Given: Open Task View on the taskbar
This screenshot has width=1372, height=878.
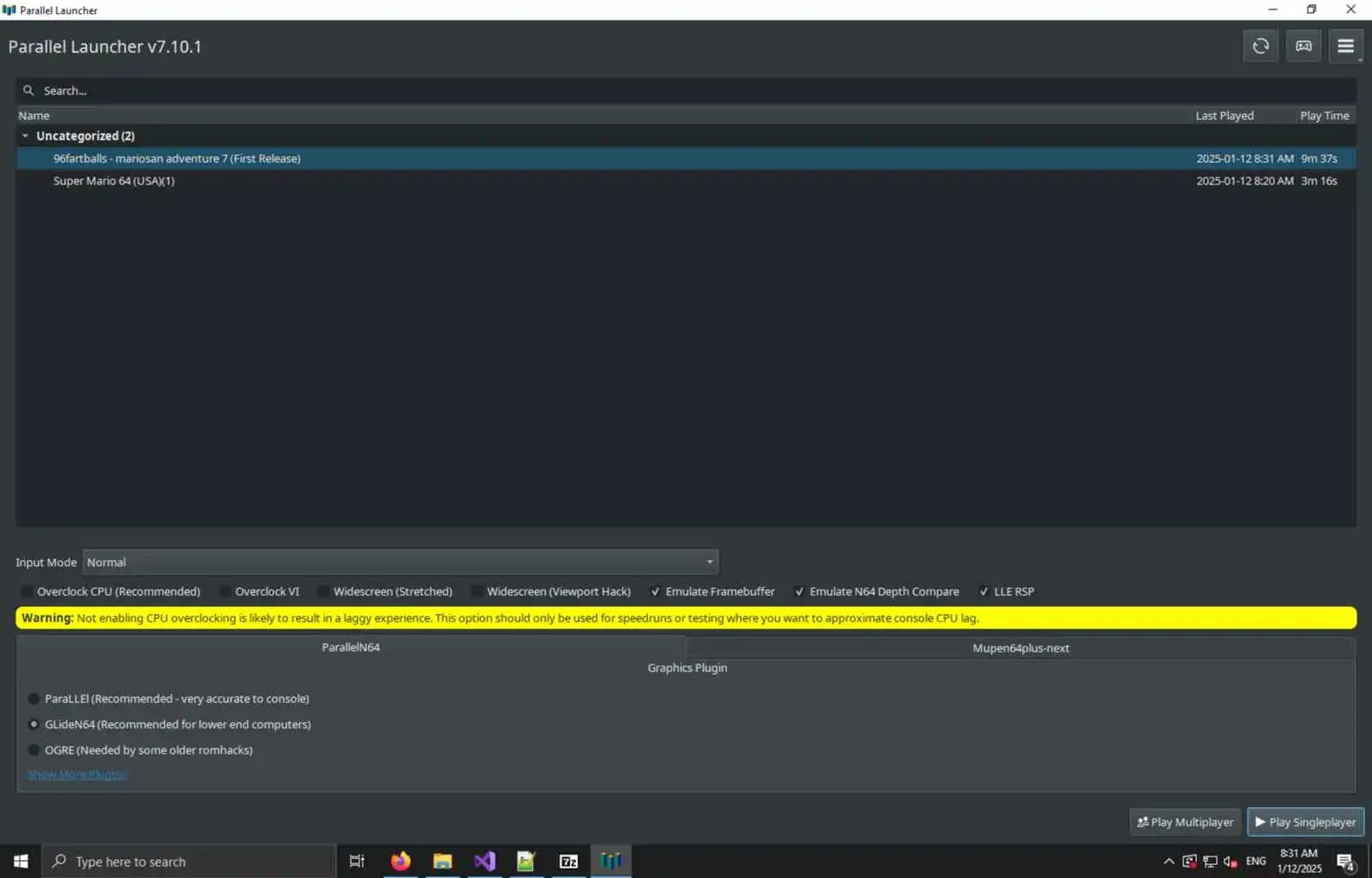Looking at the screenshot, I should (x=357, y=861).
